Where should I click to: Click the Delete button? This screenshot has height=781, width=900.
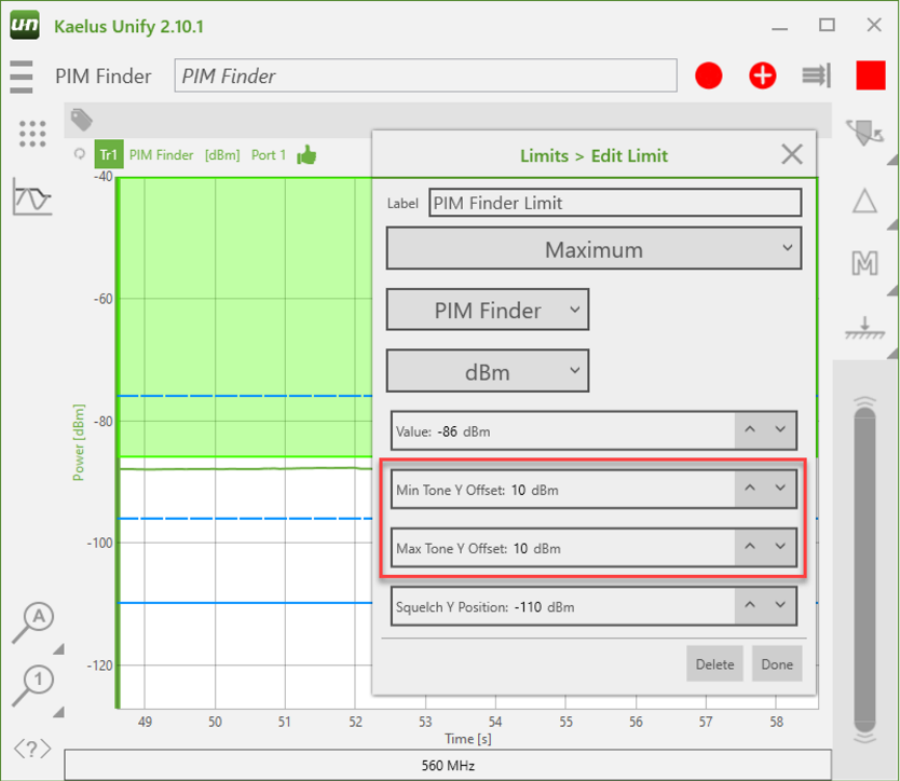[715, 664]
